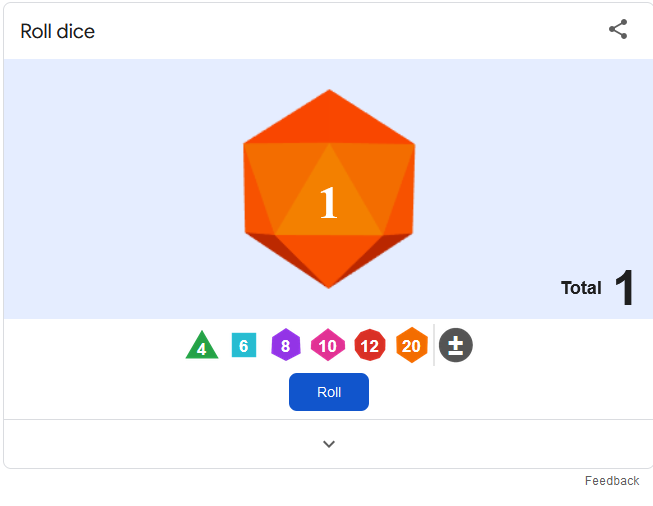Click the large orange 20-sided die
The height and width of the screenshot is (506, 653).
click(329, 189)
